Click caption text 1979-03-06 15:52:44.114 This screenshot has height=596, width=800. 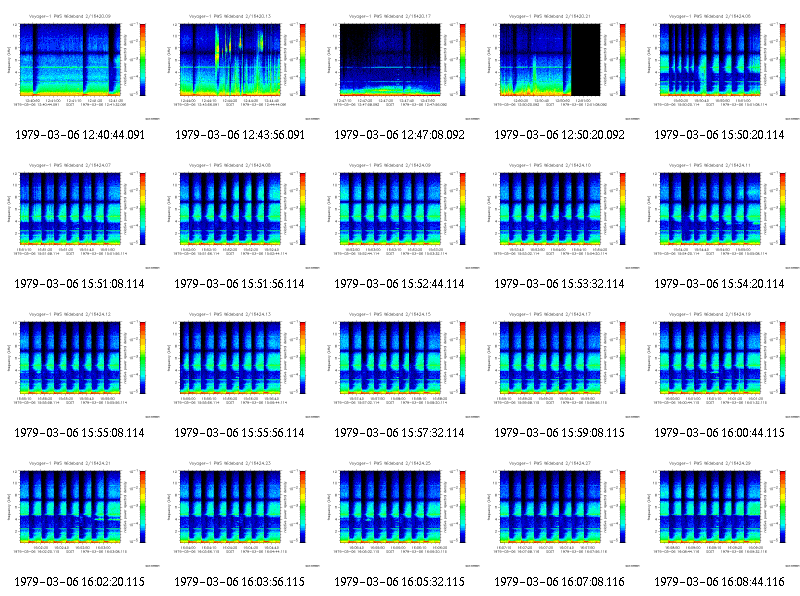399,284
